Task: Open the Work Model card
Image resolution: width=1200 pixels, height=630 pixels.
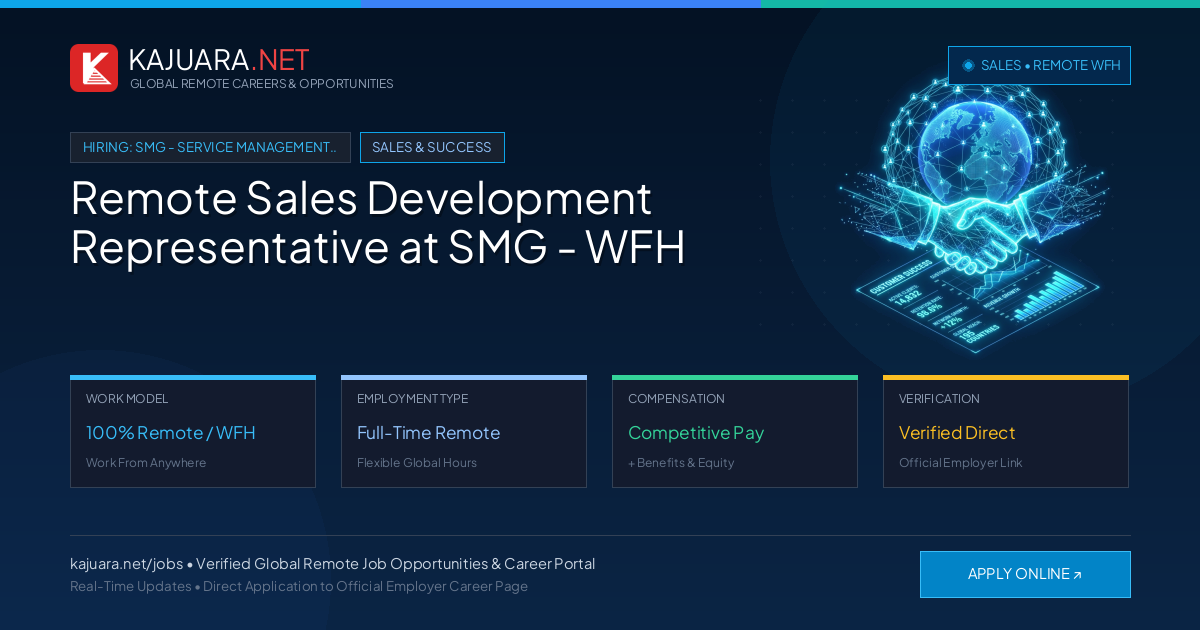Action: [x=193, y=431]
